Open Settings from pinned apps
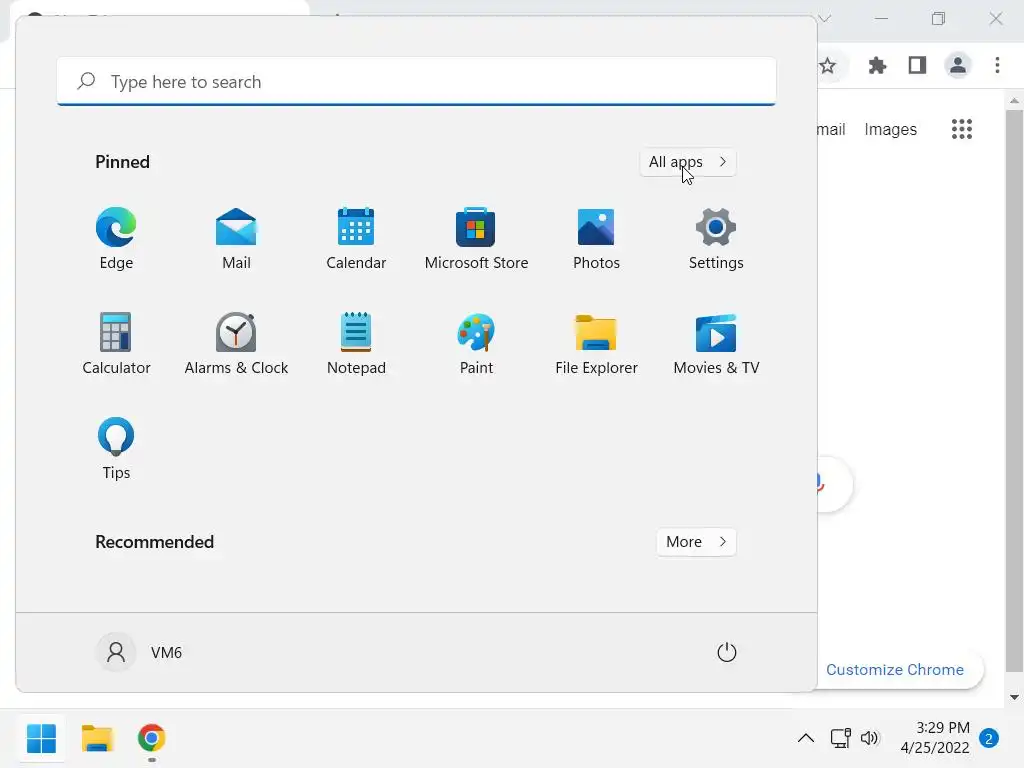 (x=716, y=238)
